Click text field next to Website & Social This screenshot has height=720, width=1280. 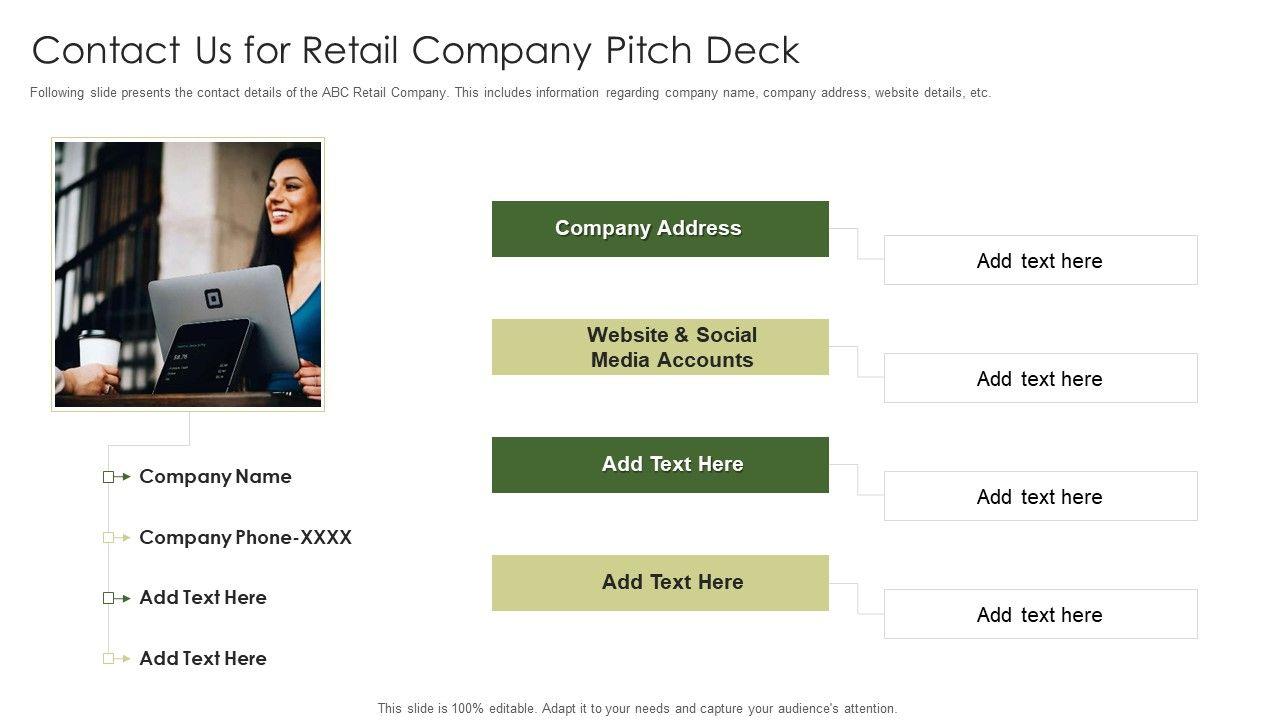pos(1040,379)
